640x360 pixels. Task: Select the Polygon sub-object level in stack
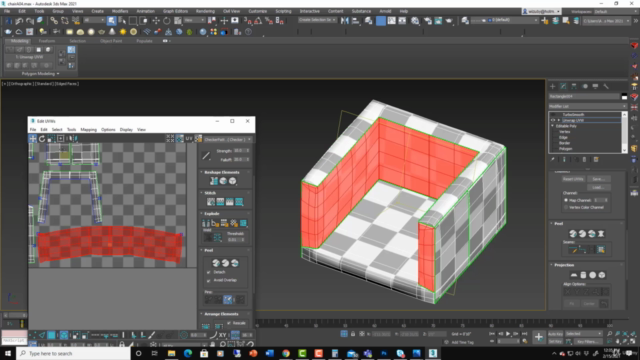point(566,149)
